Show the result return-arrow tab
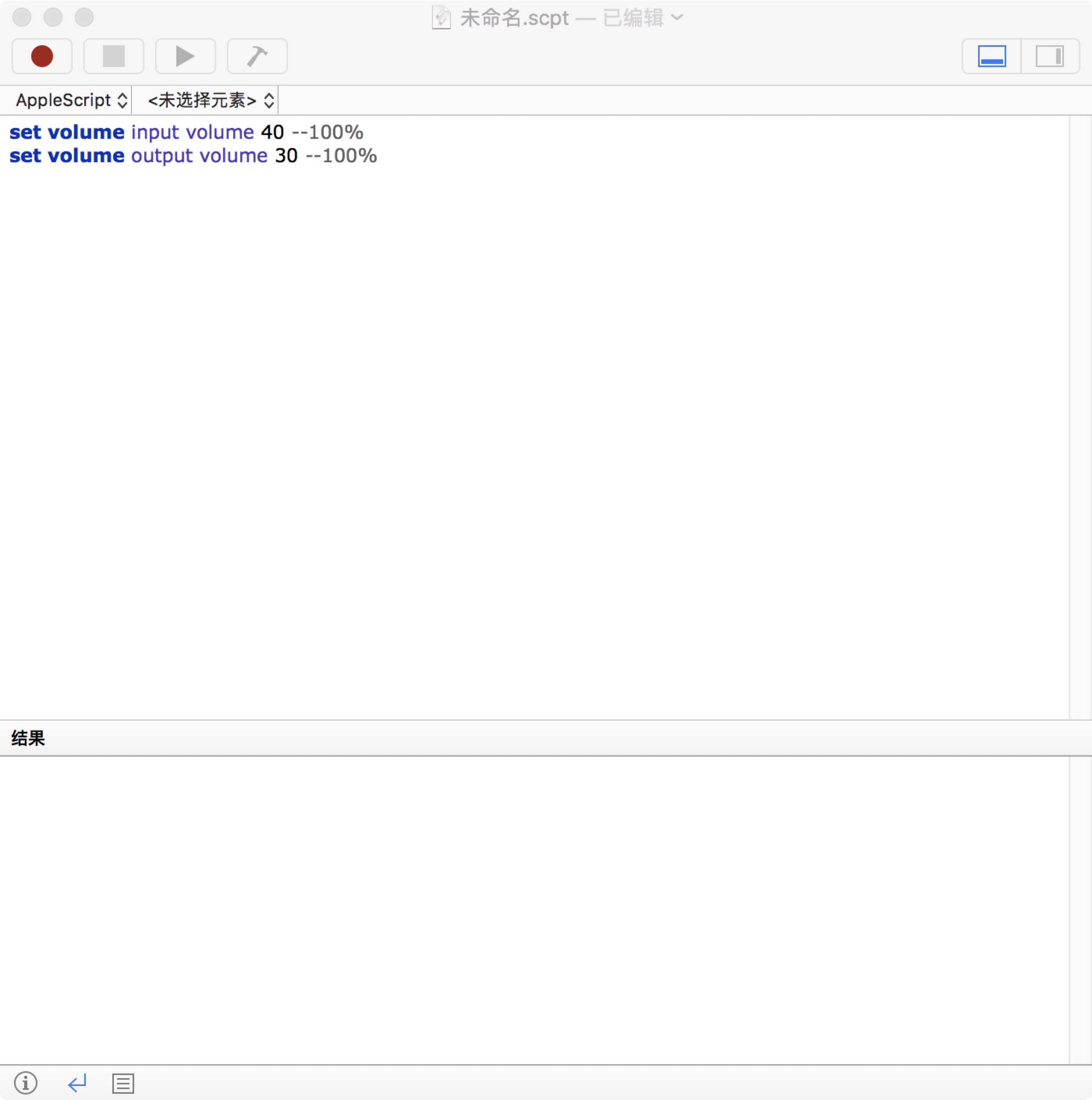The height and width of the screenshot is (1100, 1092). 77,1082
